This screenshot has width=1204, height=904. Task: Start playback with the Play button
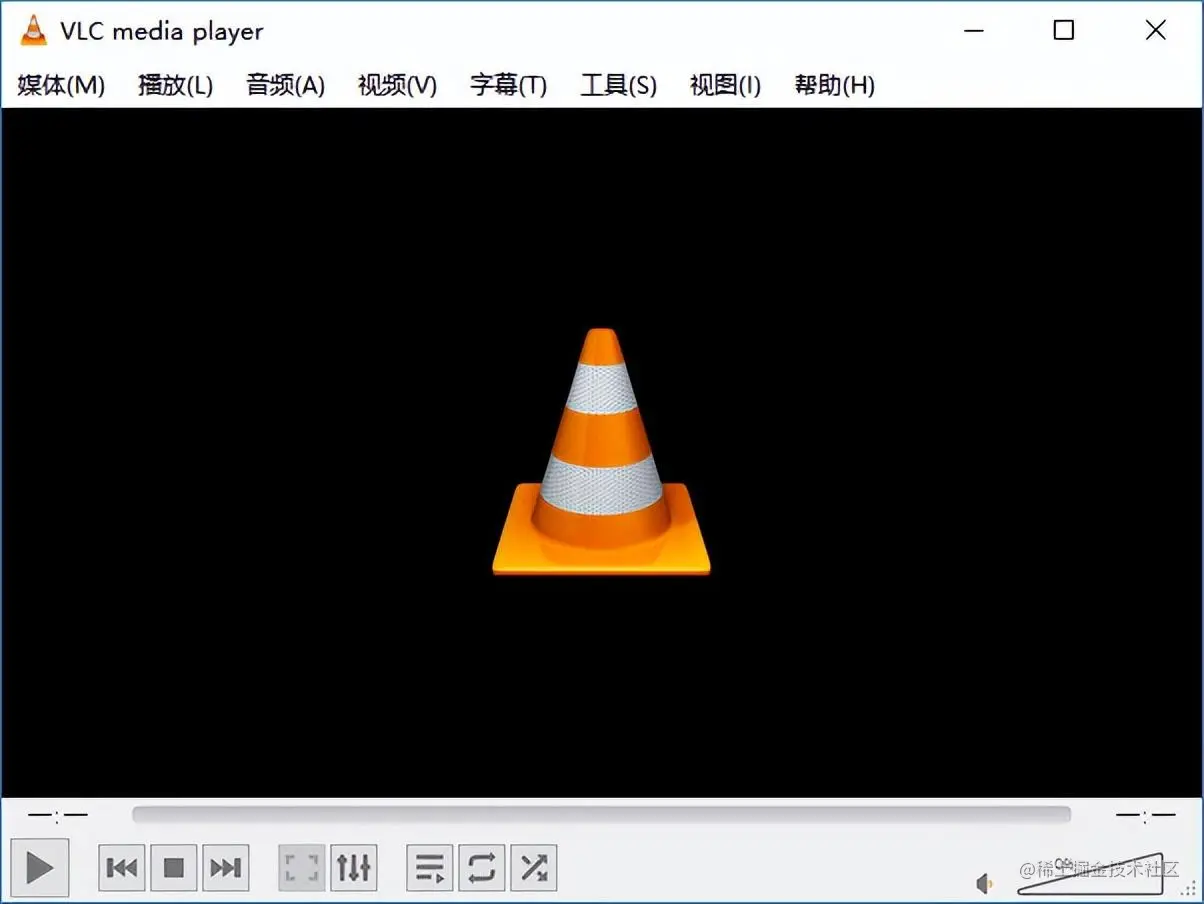(40, 867)
